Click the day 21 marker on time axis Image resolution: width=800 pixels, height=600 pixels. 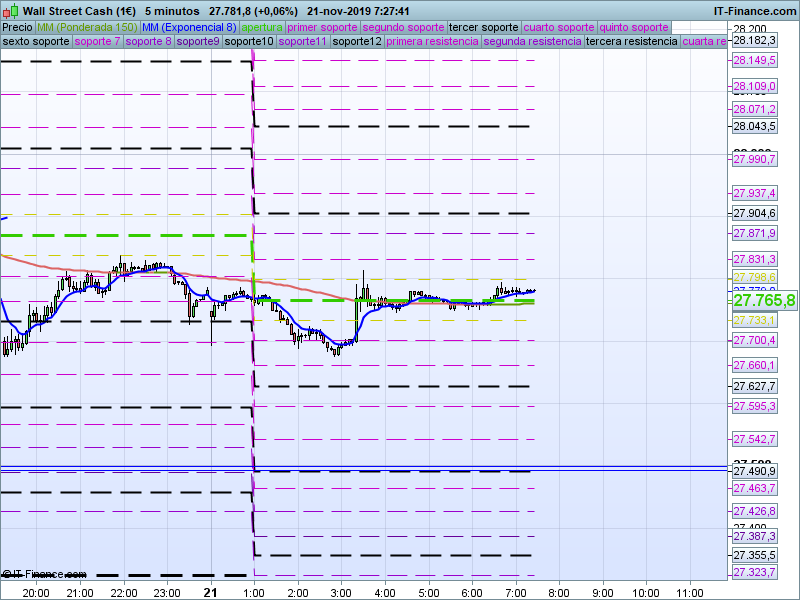pyautogui.click(x=210, y=592)
